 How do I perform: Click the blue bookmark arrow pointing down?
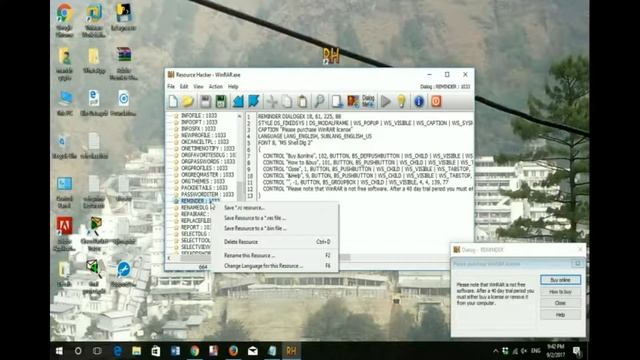(x=253, y=101)
